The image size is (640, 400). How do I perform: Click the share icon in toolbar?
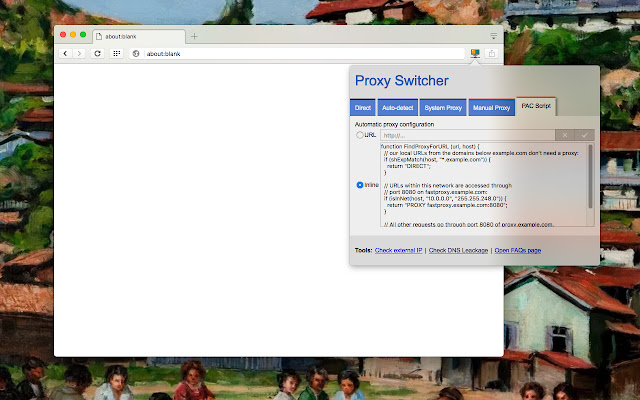click(x=491, y=53)
